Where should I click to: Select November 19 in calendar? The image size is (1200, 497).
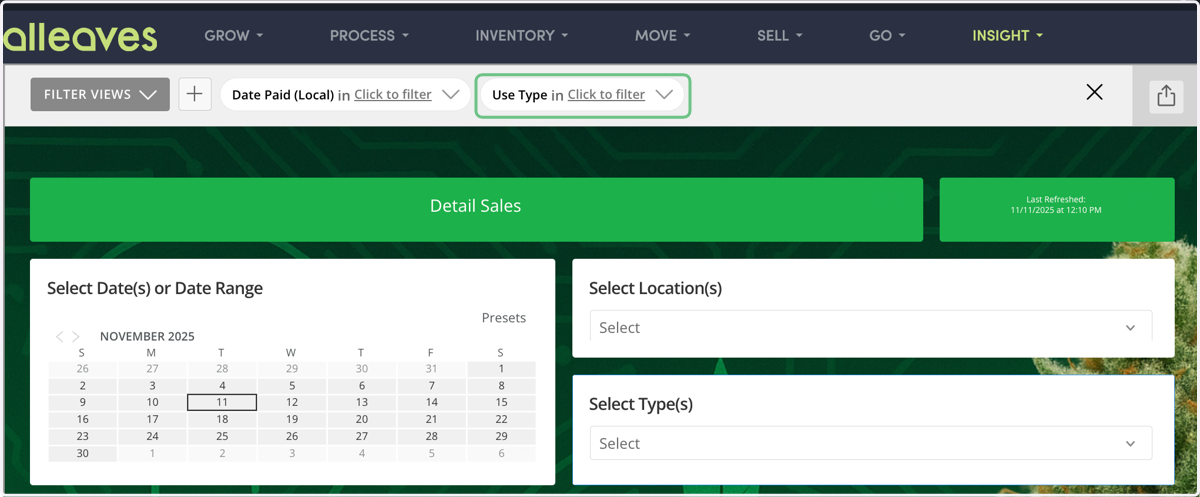[x=292, y=419]
